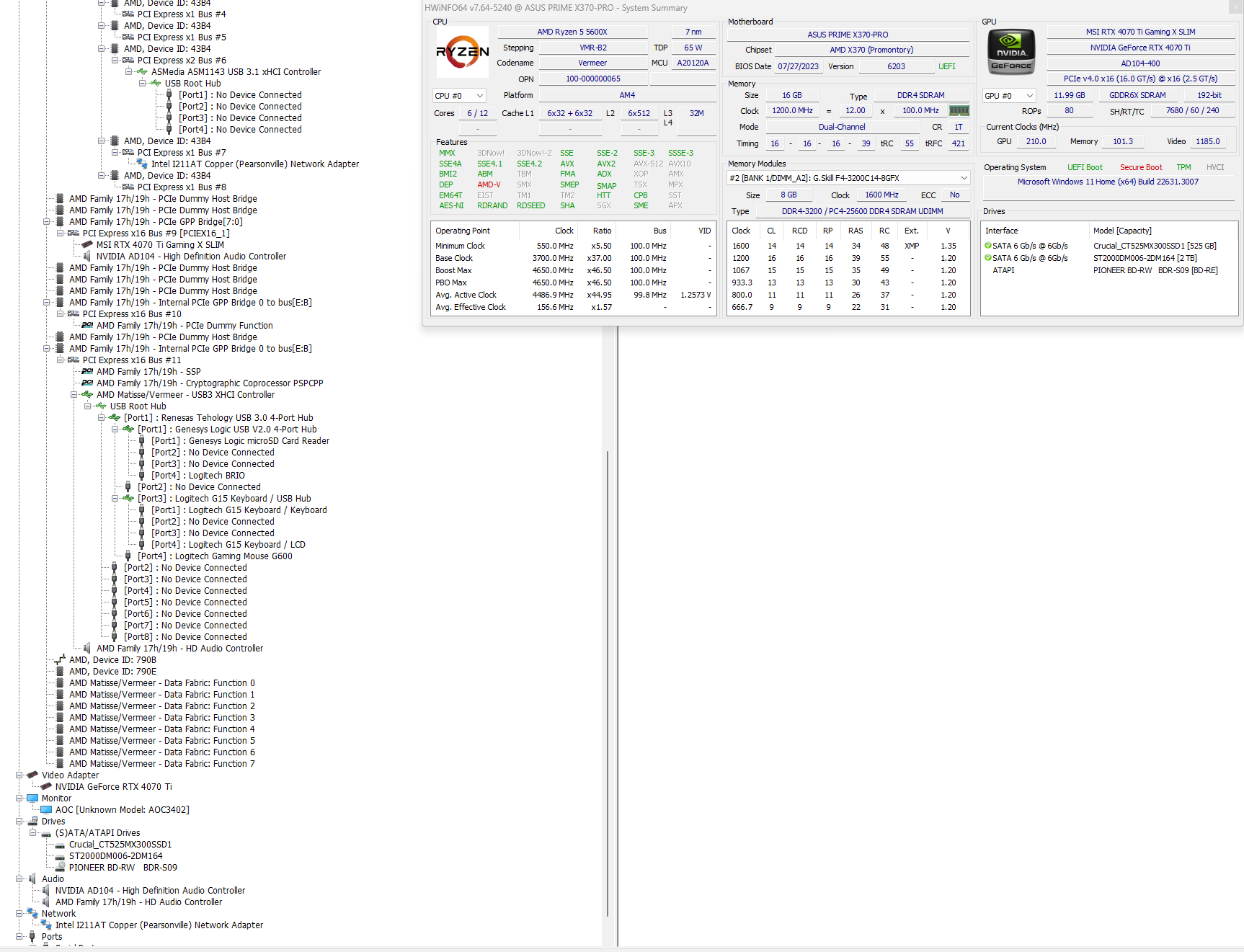The height and width of the screenshot is (952, 1244).
Task: Collapse the Monitor tree node
Action: [19, 798]
